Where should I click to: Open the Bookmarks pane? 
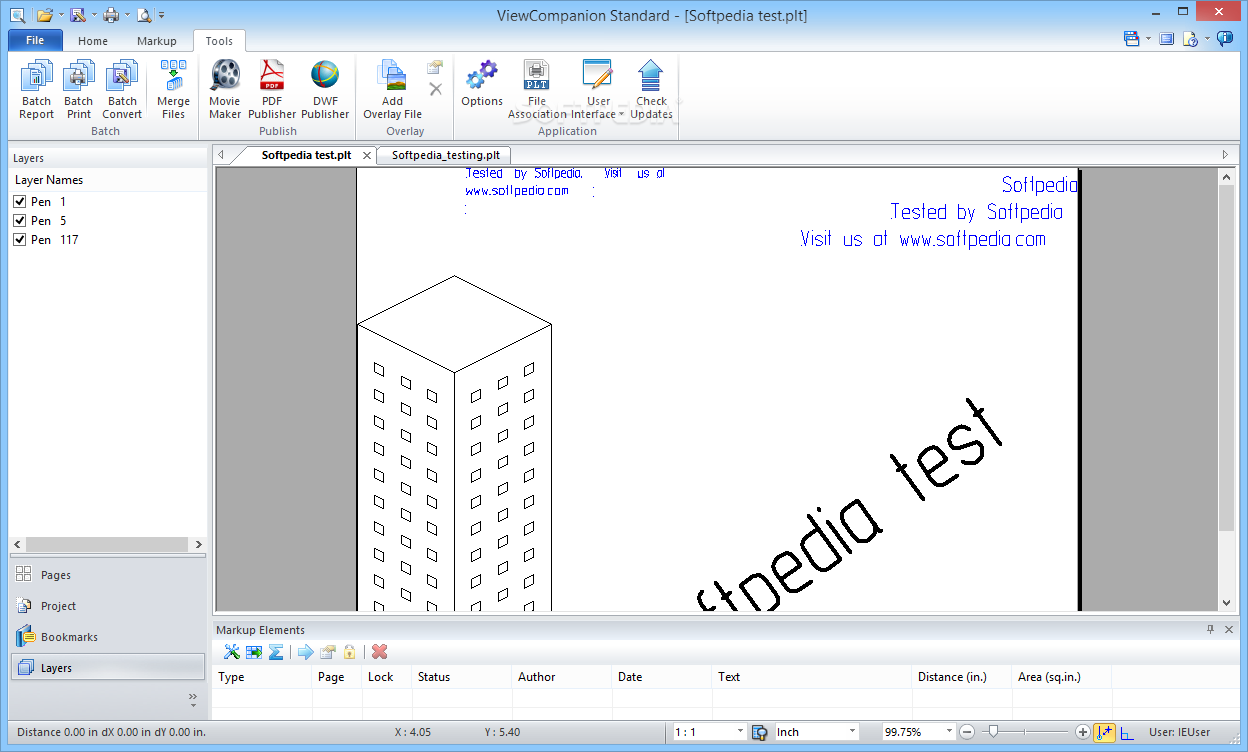click(x=108, y=637)
